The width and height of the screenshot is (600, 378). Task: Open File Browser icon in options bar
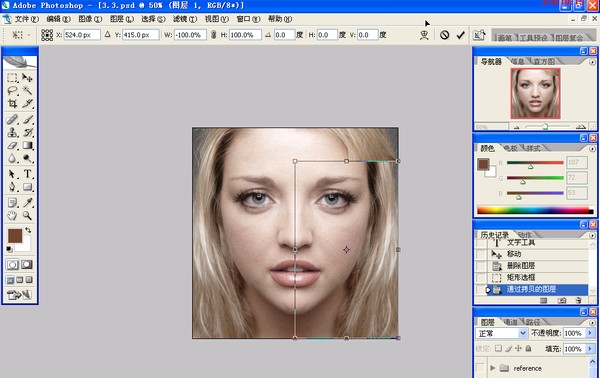479,35
